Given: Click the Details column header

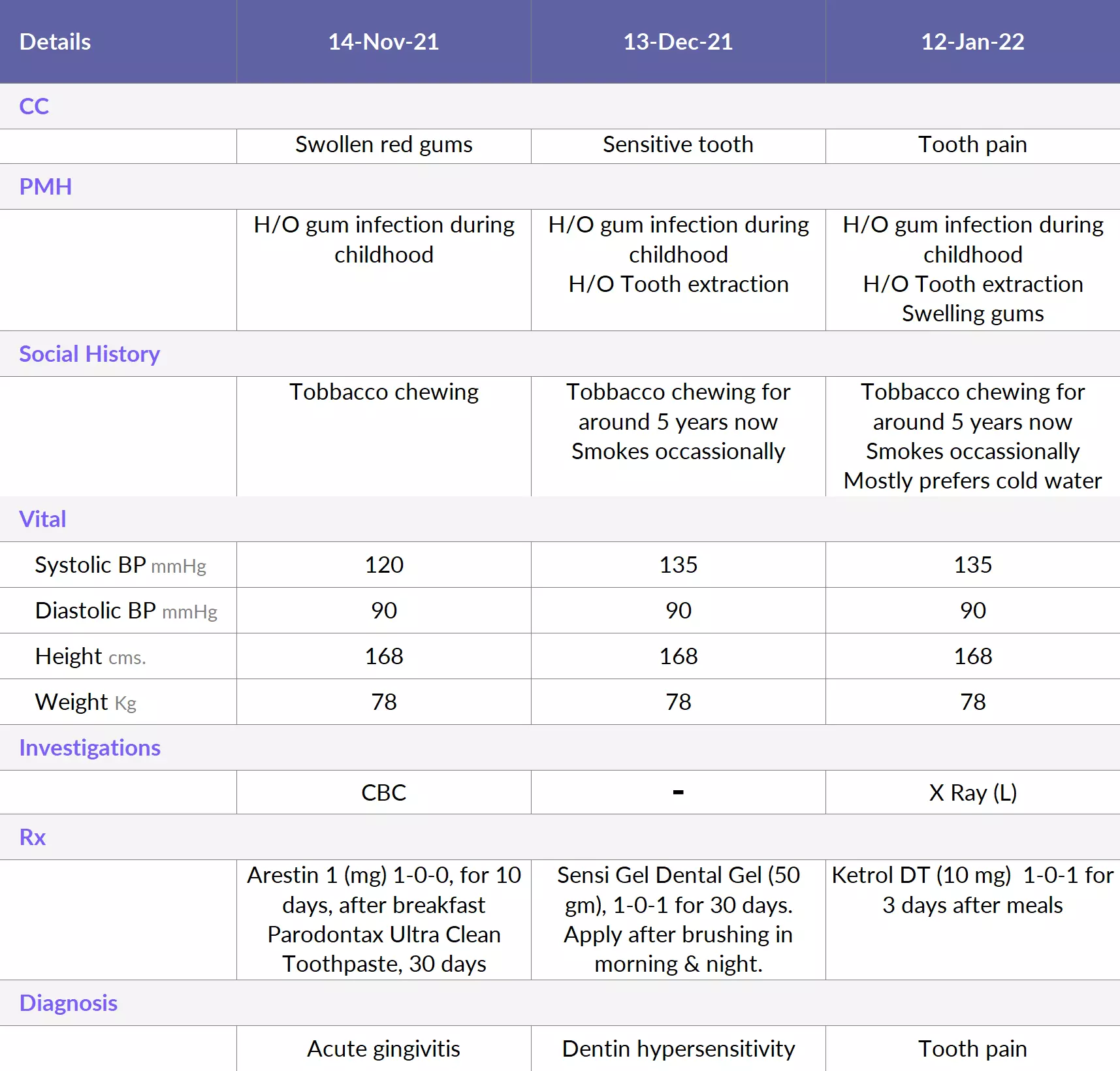Looking at the screenshot, I should click(x=118, y=42).
